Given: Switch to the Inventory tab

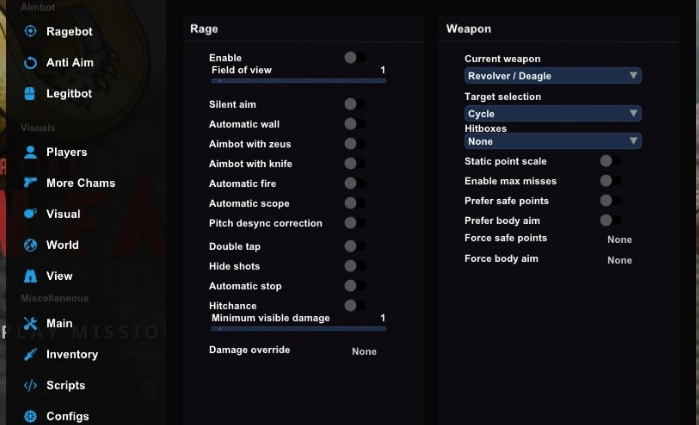Looking at the screenshot, I should pos(71,354).
